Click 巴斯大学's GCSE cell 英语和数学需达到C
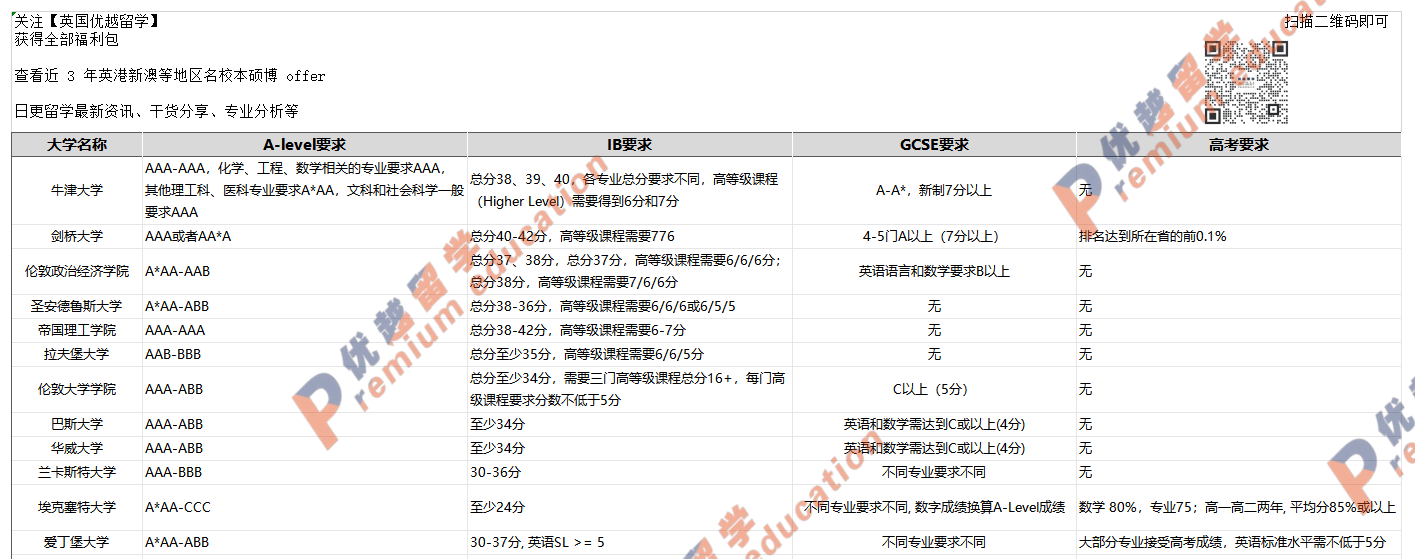Viewport: 1415px width, 559px height. point(934,424)
